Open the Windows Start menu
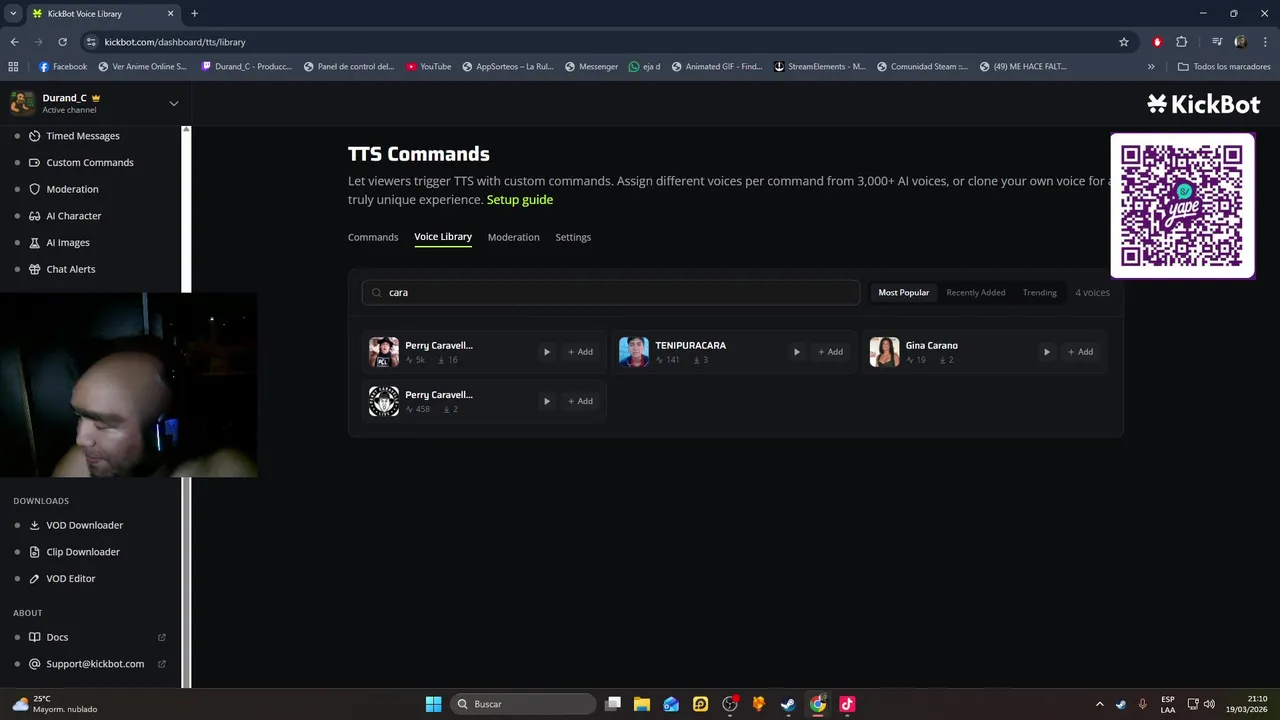Image resolution: width=1280 pixels, height=720 pixels. click(x=433, y=704)
